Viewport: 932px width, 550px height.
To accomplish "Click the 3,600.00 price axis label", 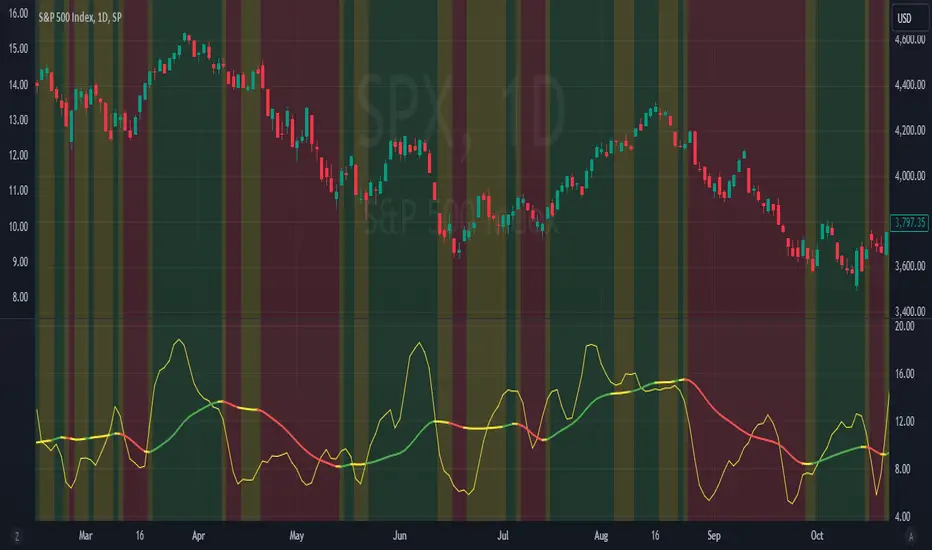I will [909, 266].
